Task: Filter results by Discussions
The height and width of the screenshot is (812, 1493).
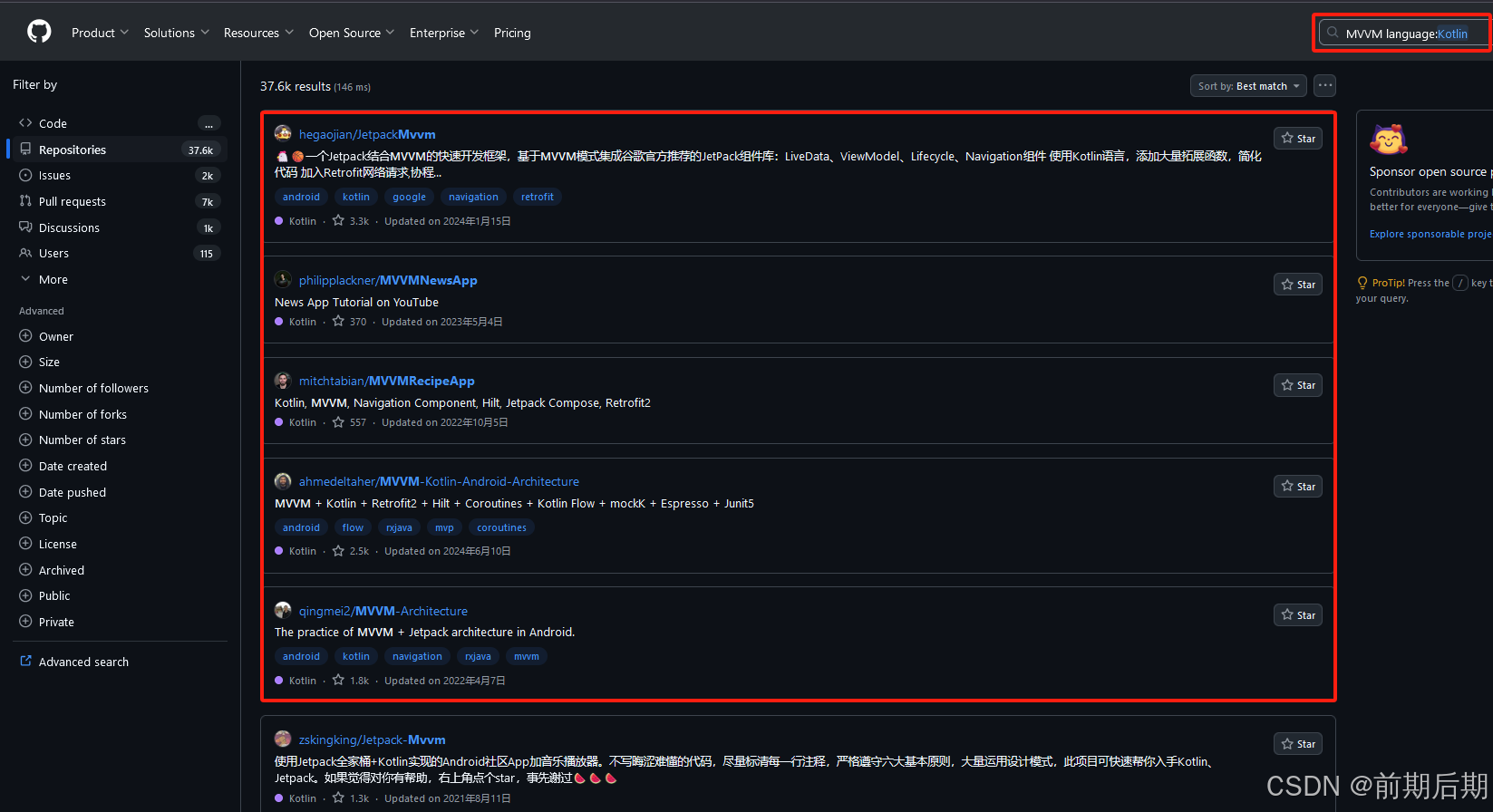Action: [x=118, y=227]
